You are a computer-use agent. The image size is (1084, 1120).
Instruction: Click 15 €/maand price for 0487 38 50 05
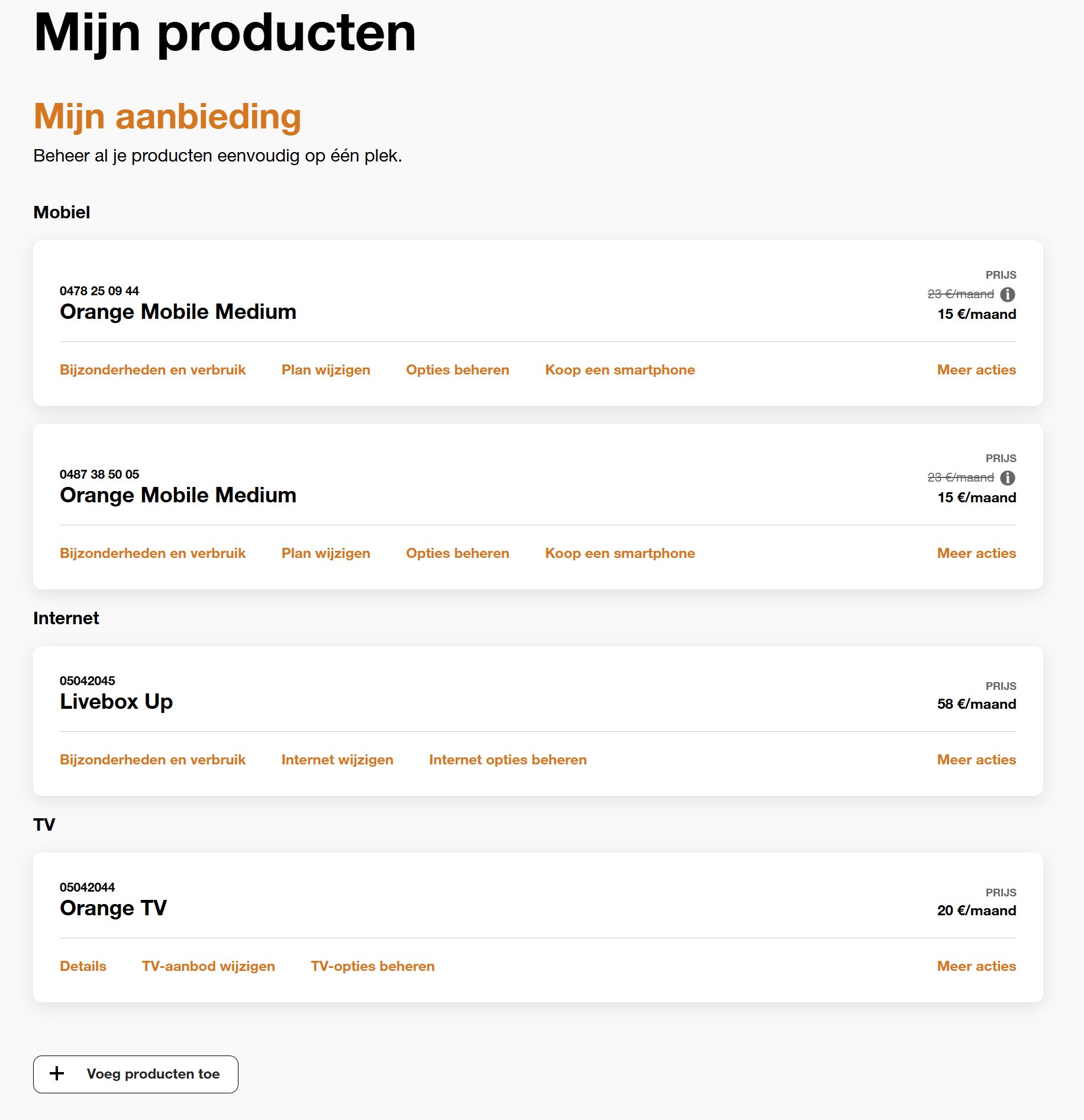point(977,498)
